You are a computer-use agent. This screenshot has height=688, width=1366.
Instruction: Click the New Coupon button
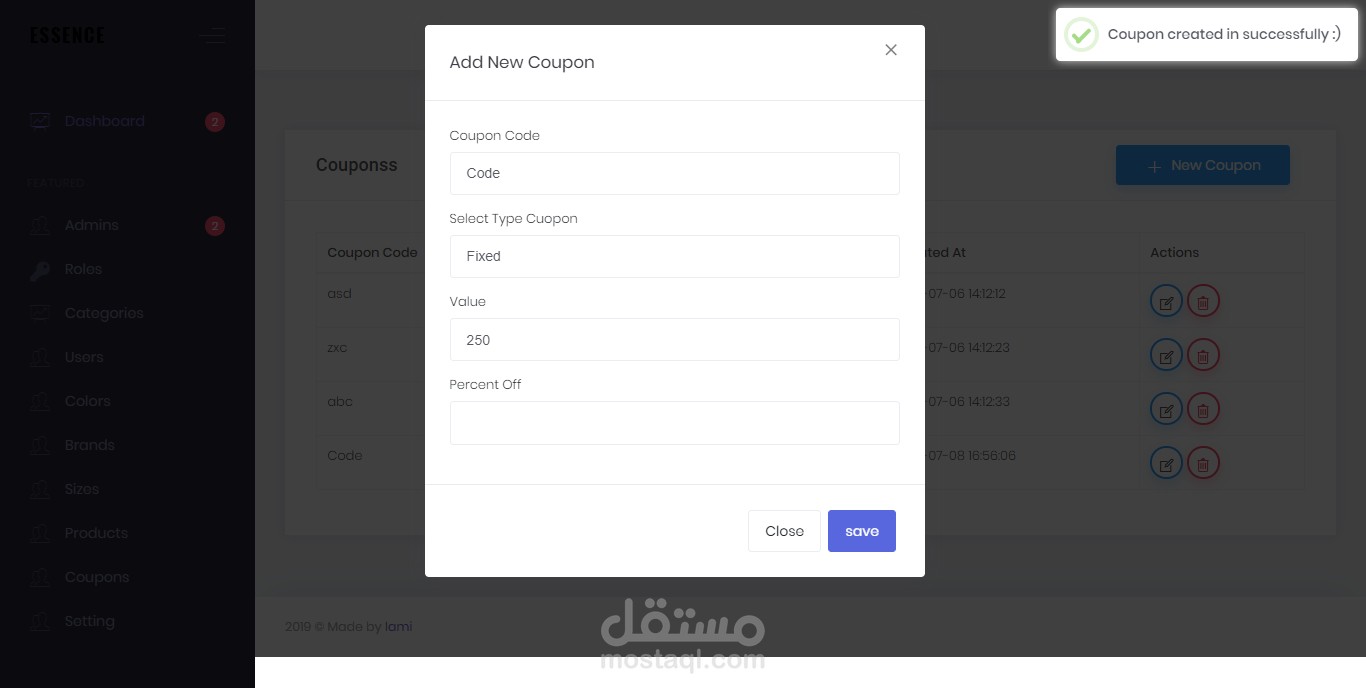(x=1202, y=166)
